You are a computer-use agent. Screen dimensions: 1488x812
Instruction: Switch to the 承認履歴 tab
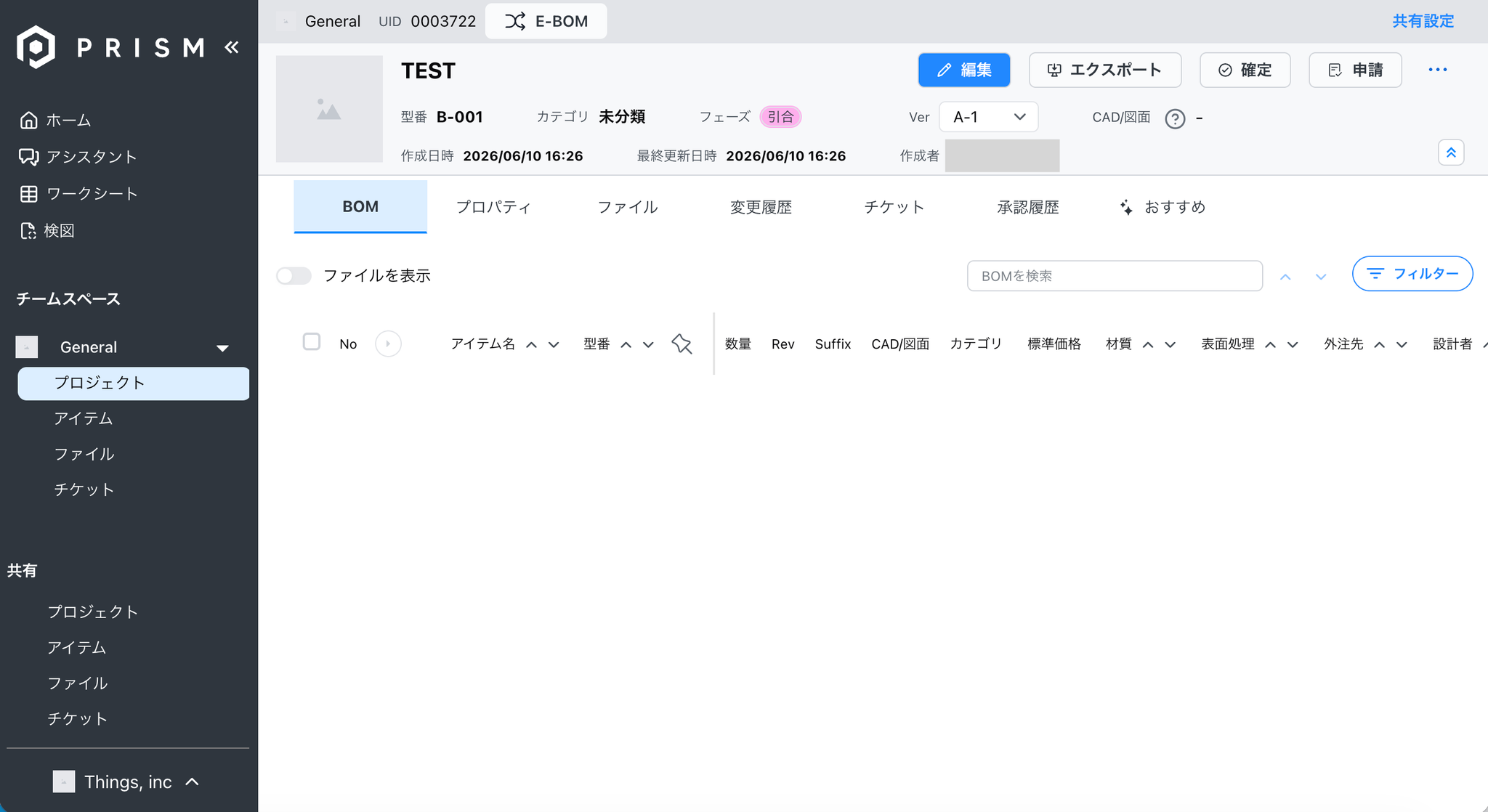1028,207
